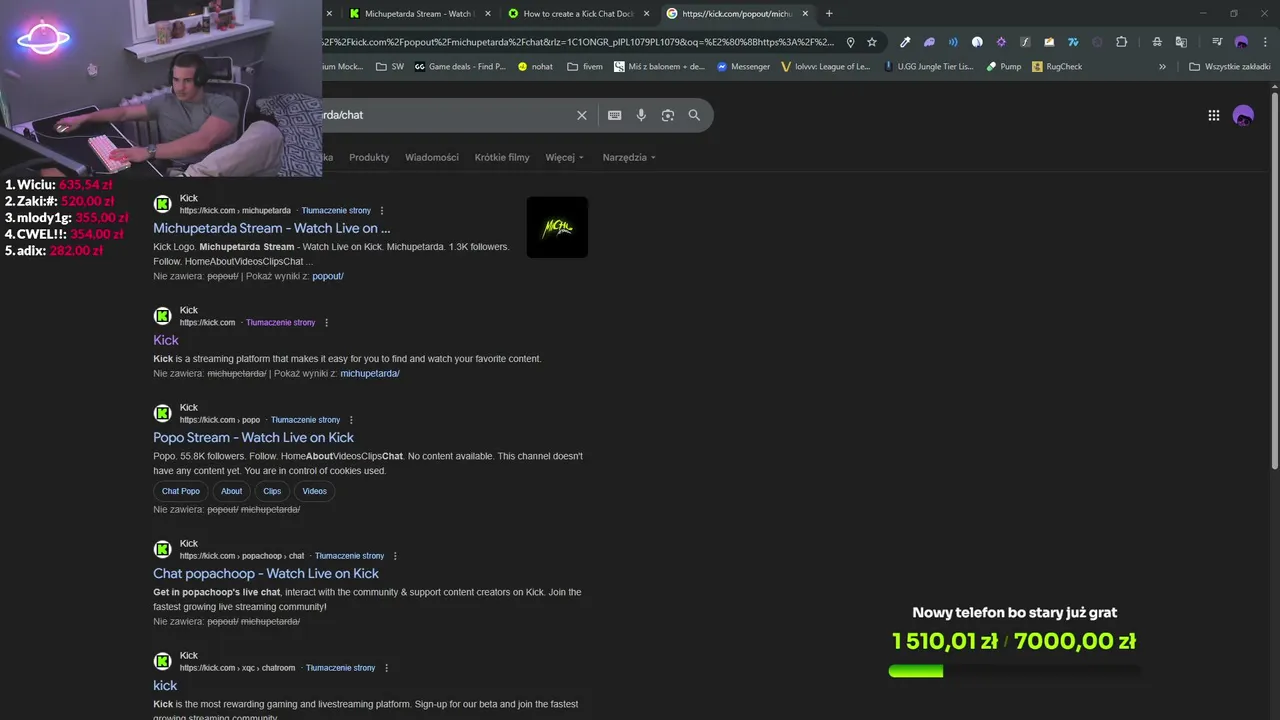Image resolution: width=1280 pixels, height=720 pixels.
Task: Close the 'How to create a Kick Chat' tab
Action: (x=646, y=14)
